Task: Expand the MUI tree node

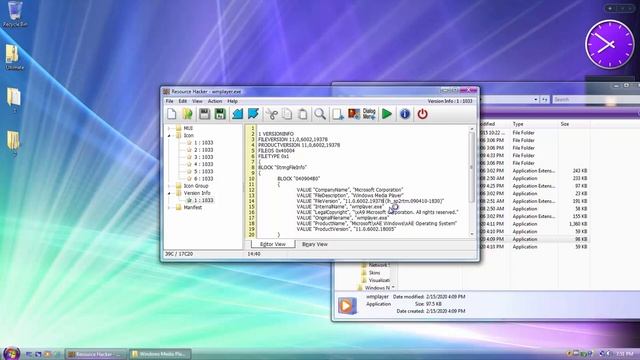Action: tap(169, 128)
